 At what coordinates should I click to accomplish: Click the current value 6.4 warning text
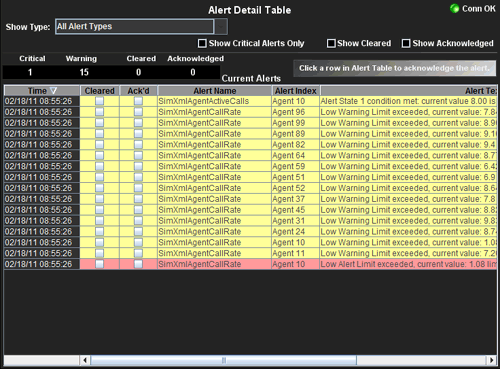(x=408, y=166)
